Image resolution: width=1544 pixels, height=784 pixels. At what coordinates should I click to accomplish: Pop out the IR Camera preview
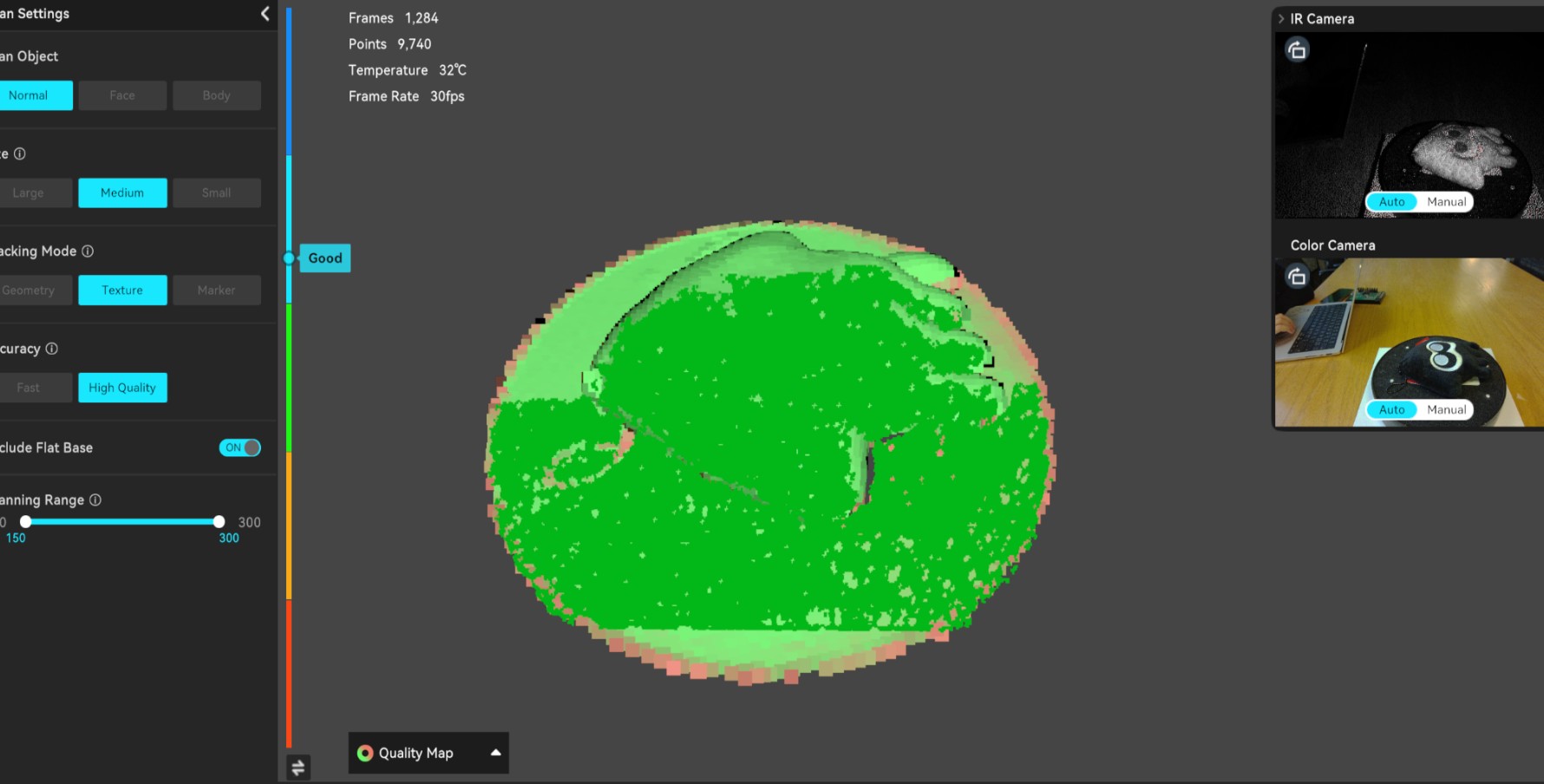tap(1297, 50)
